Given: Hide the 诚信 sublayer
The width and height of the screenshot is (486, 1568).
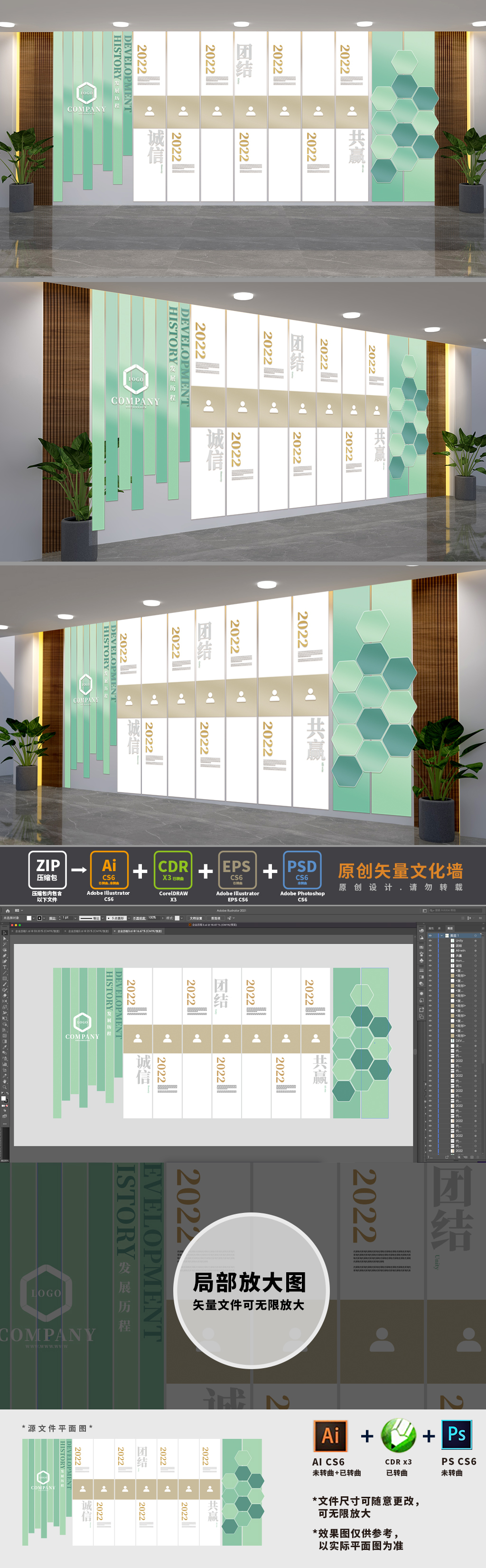Looking at the screenshot, I should 430,966.
